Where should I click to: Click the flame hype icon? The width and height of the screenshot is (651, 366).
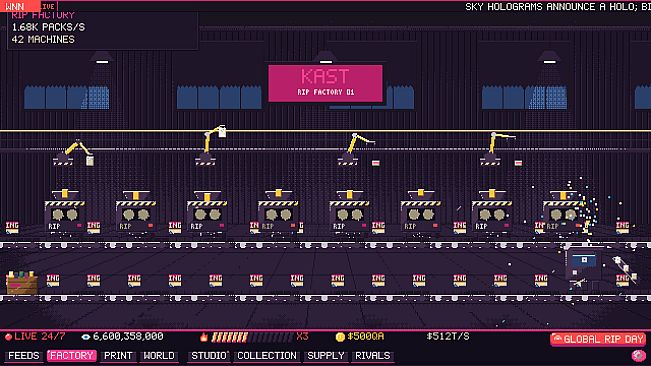pyautogui.click(x=203, y=337)
